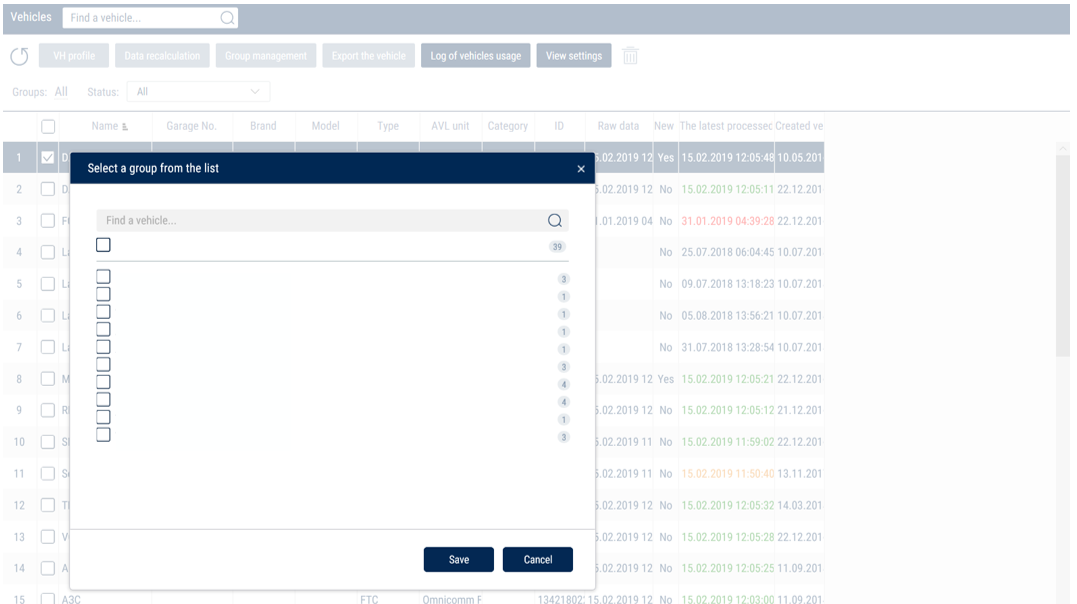The height and width of the screenshot is (604, 1077).
Task: Click the New column header
Action: [664, 126]
